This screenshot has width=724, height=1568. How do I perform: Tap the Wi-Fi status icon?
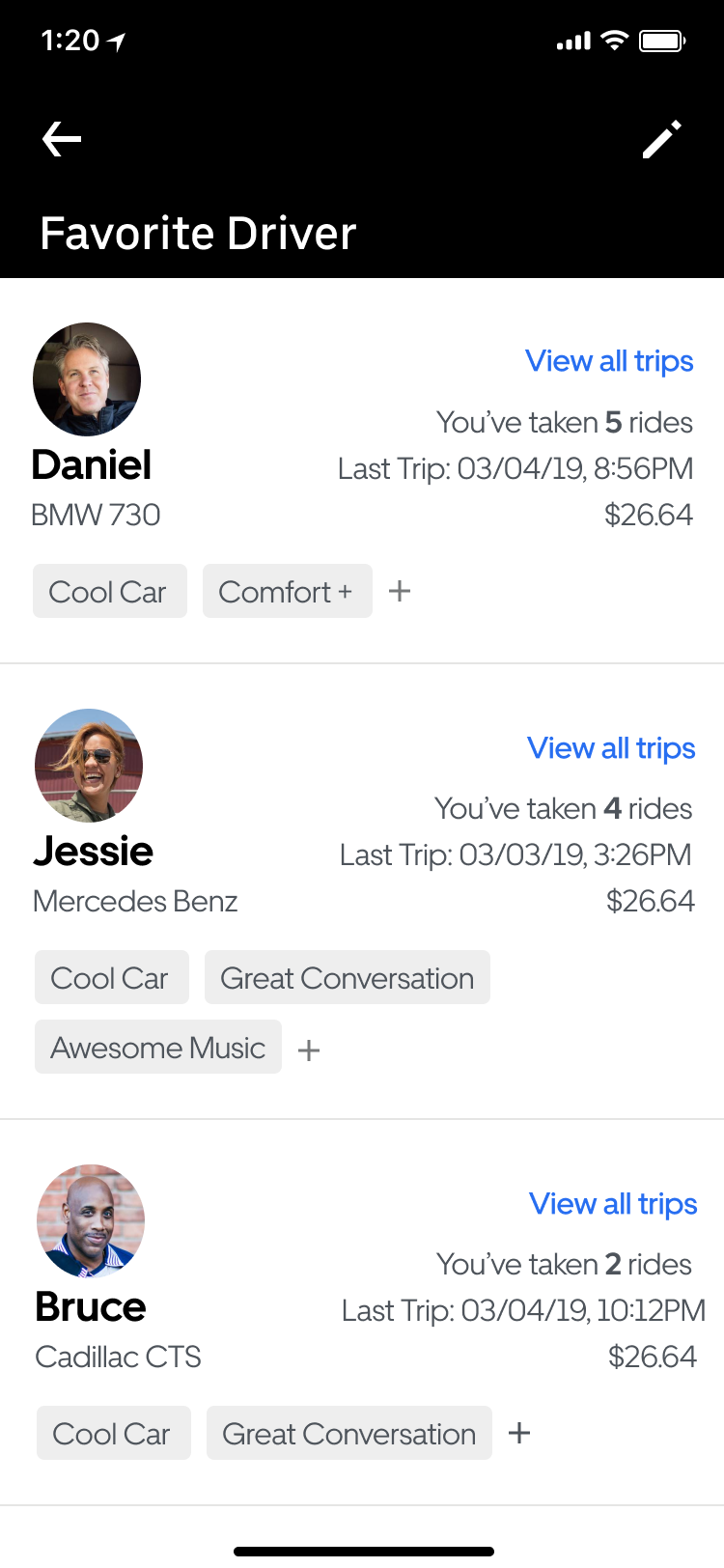point(614,41)
